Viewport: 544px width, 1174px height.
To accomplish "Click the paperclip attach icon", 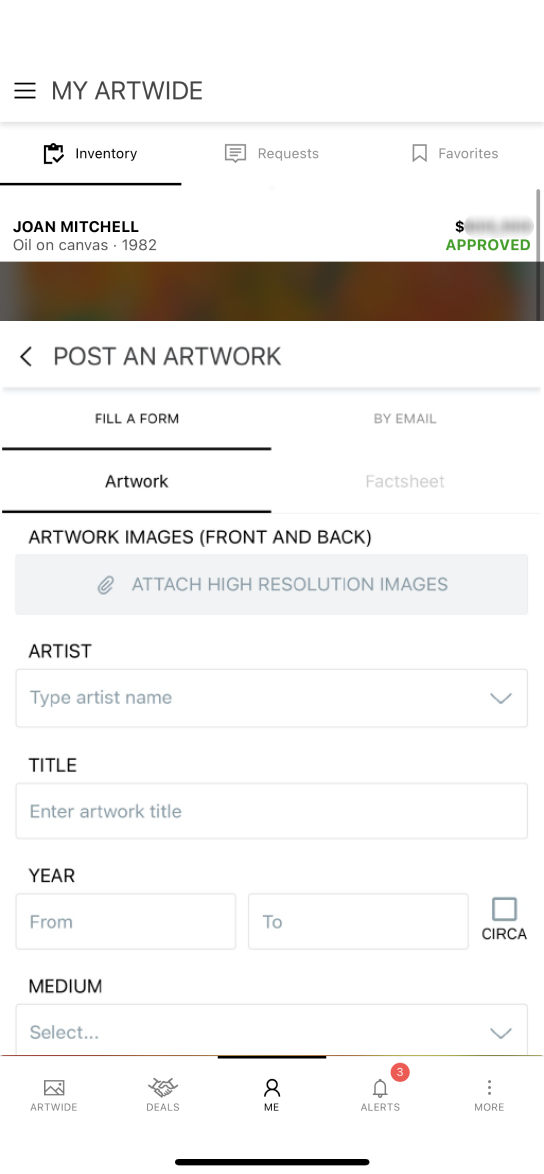I will coord(106,585).
